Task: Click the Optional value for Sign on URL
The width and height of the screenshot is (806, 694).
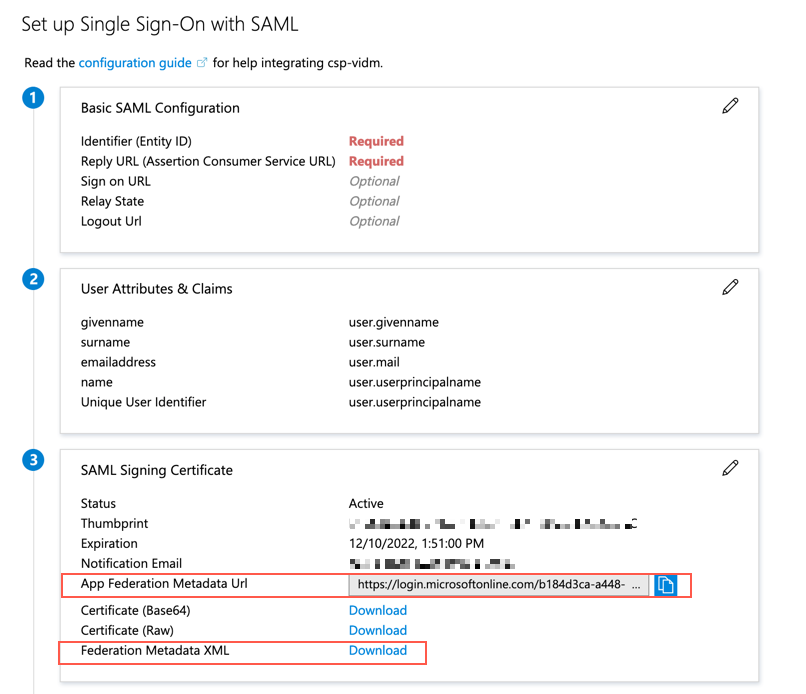Action: (374, 181)
